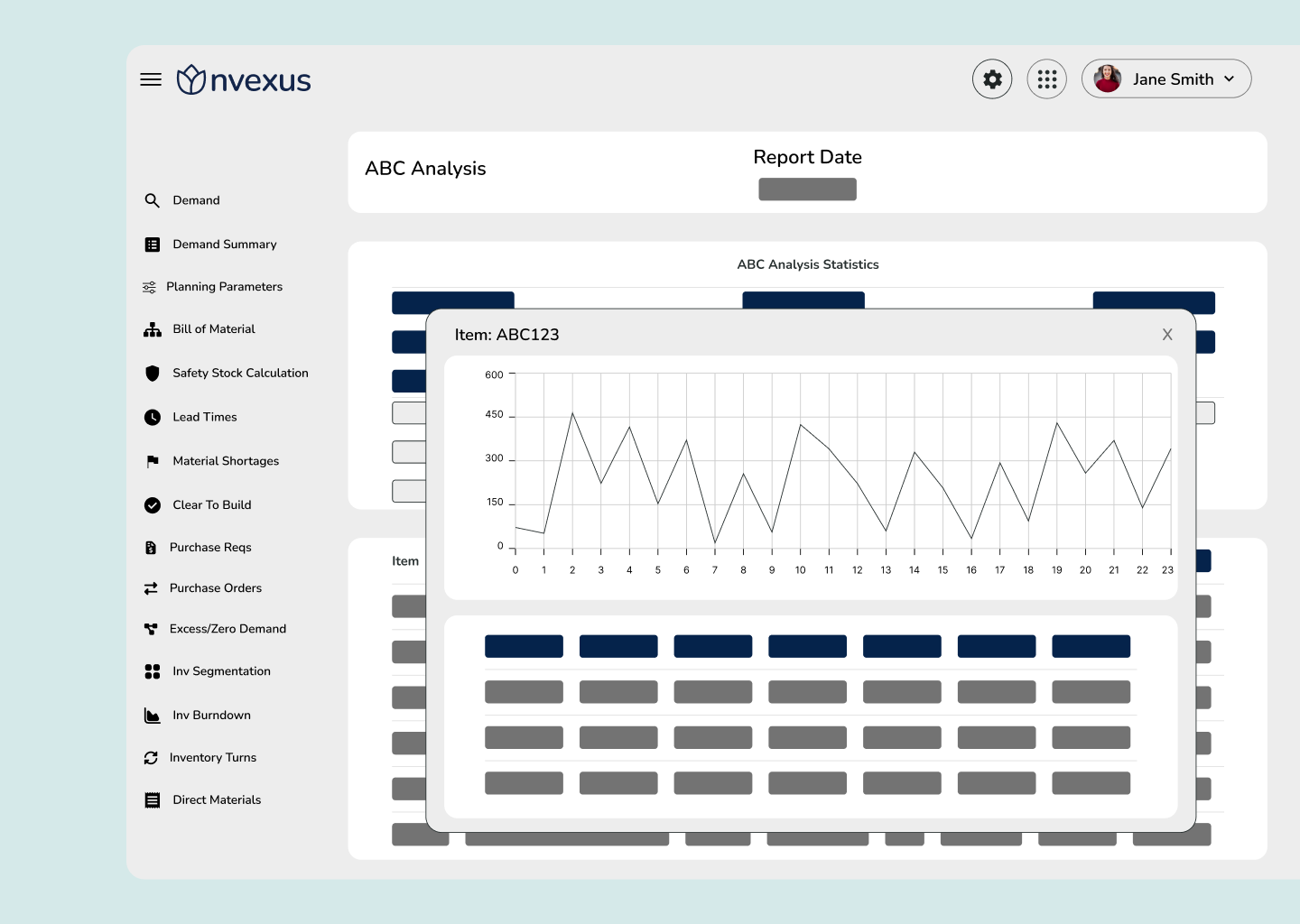Click the ABC Analysis Statistics heading
This screenshot has height=924, width=1300.
[x=808, y=264]
